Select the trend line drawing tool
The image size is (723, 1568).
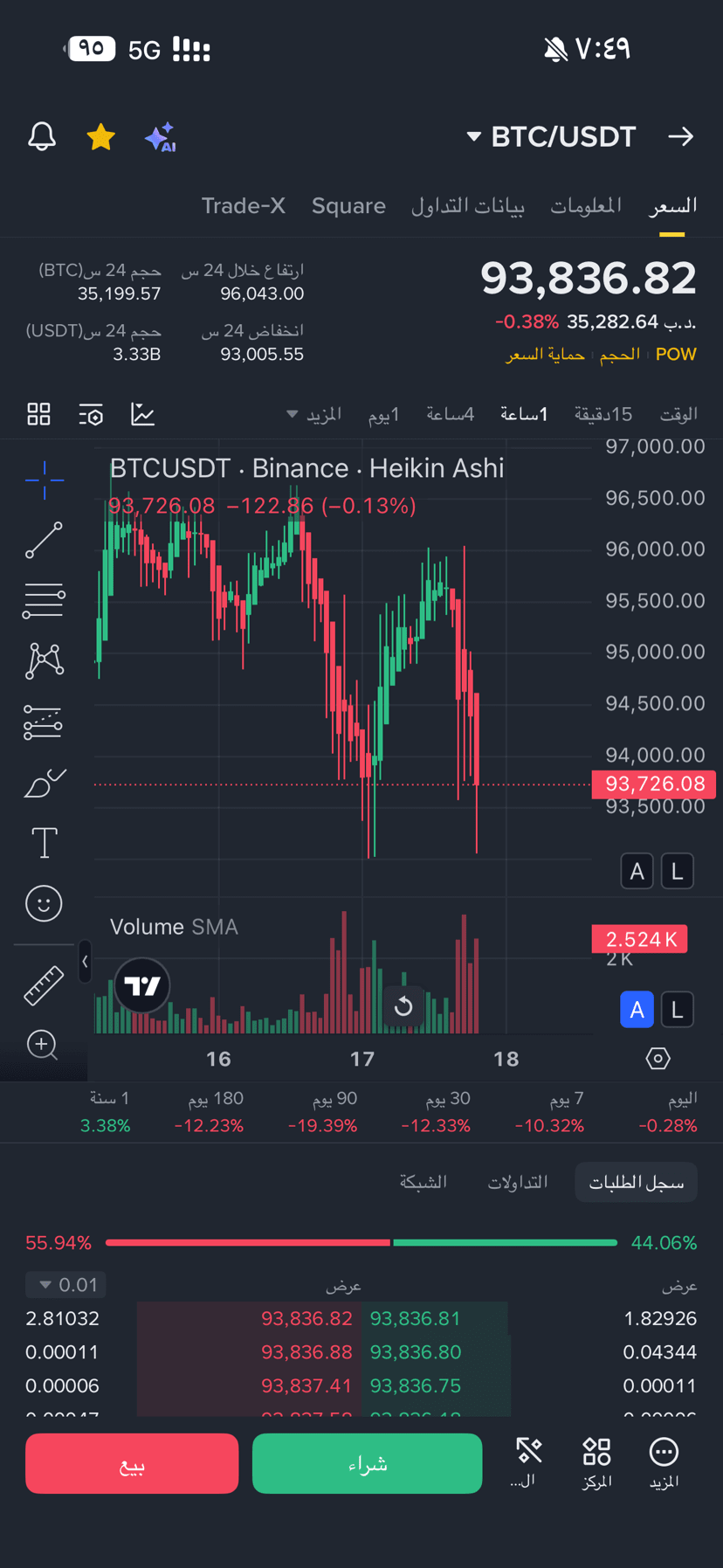[44, 540]
